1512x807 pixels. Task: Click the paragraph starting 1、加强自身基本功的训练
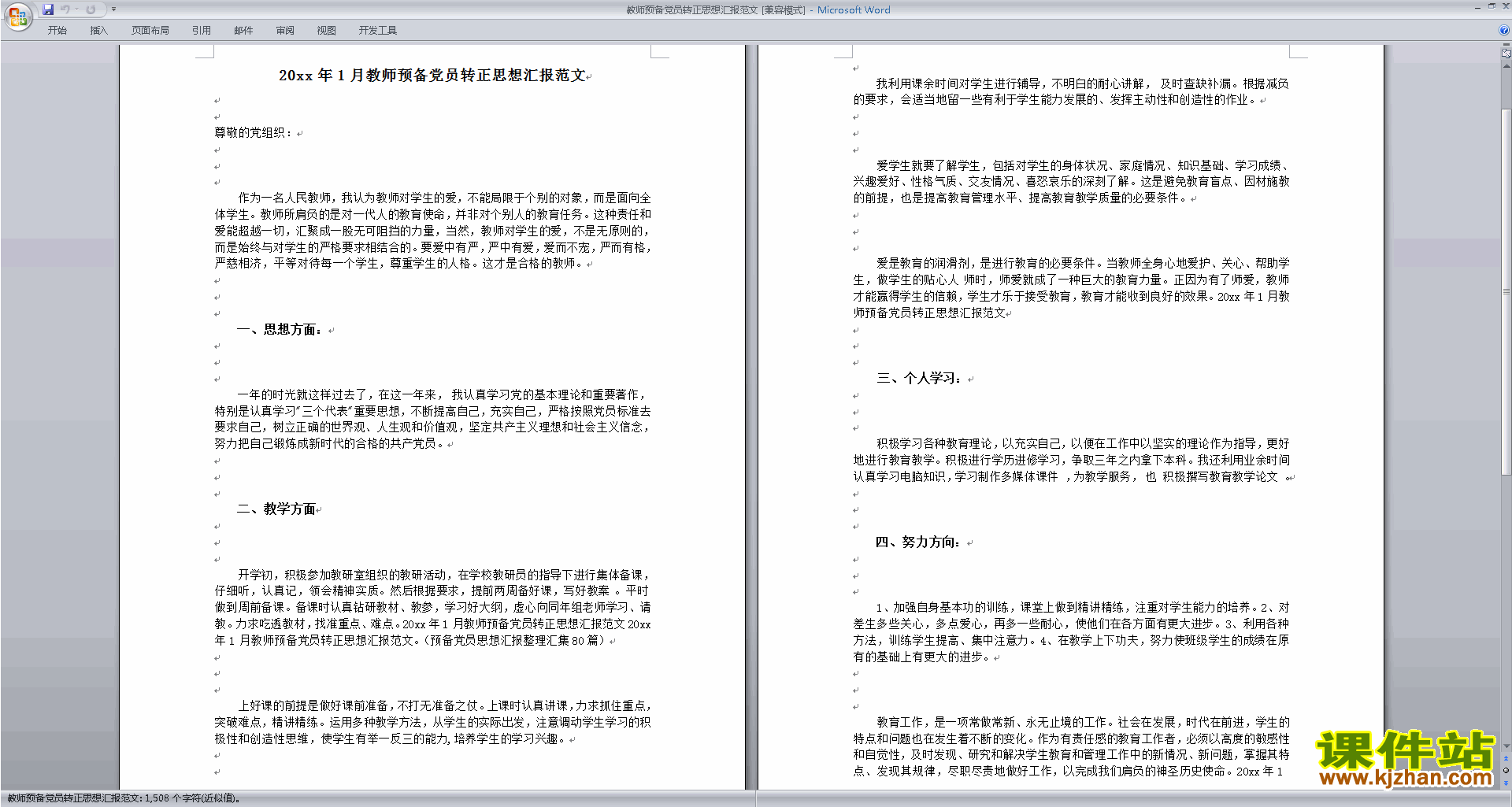[1071, 632]
